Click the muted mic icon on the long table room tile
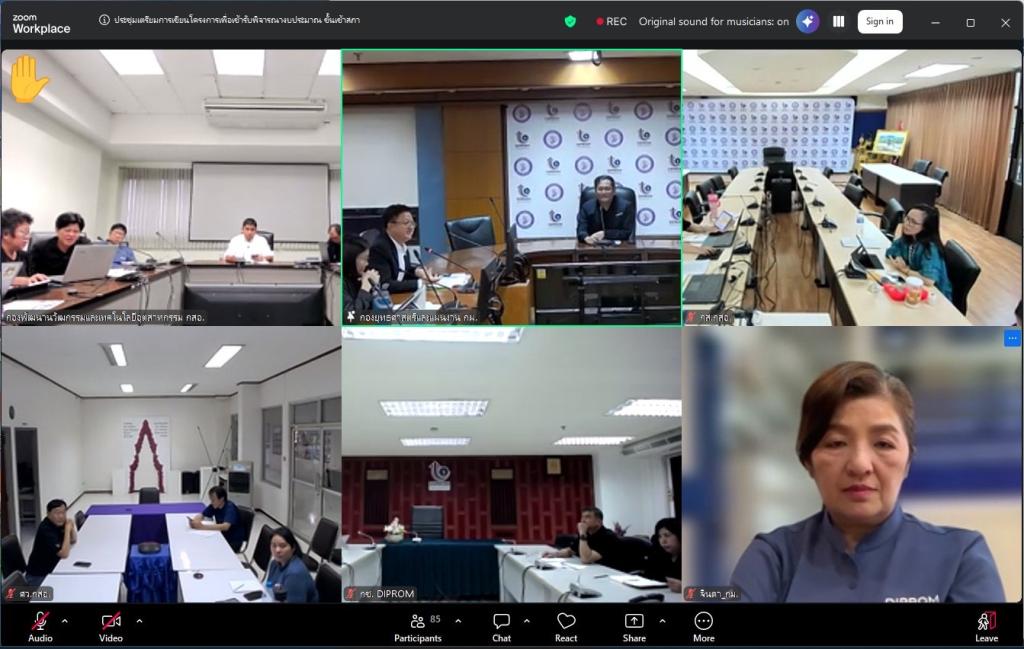 point(691,317)
